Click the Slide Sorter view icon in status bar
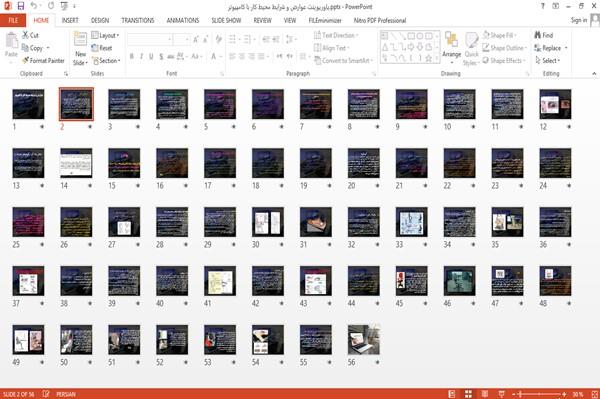The width and height of the screenshot is (600, 399). coord(468,394)
